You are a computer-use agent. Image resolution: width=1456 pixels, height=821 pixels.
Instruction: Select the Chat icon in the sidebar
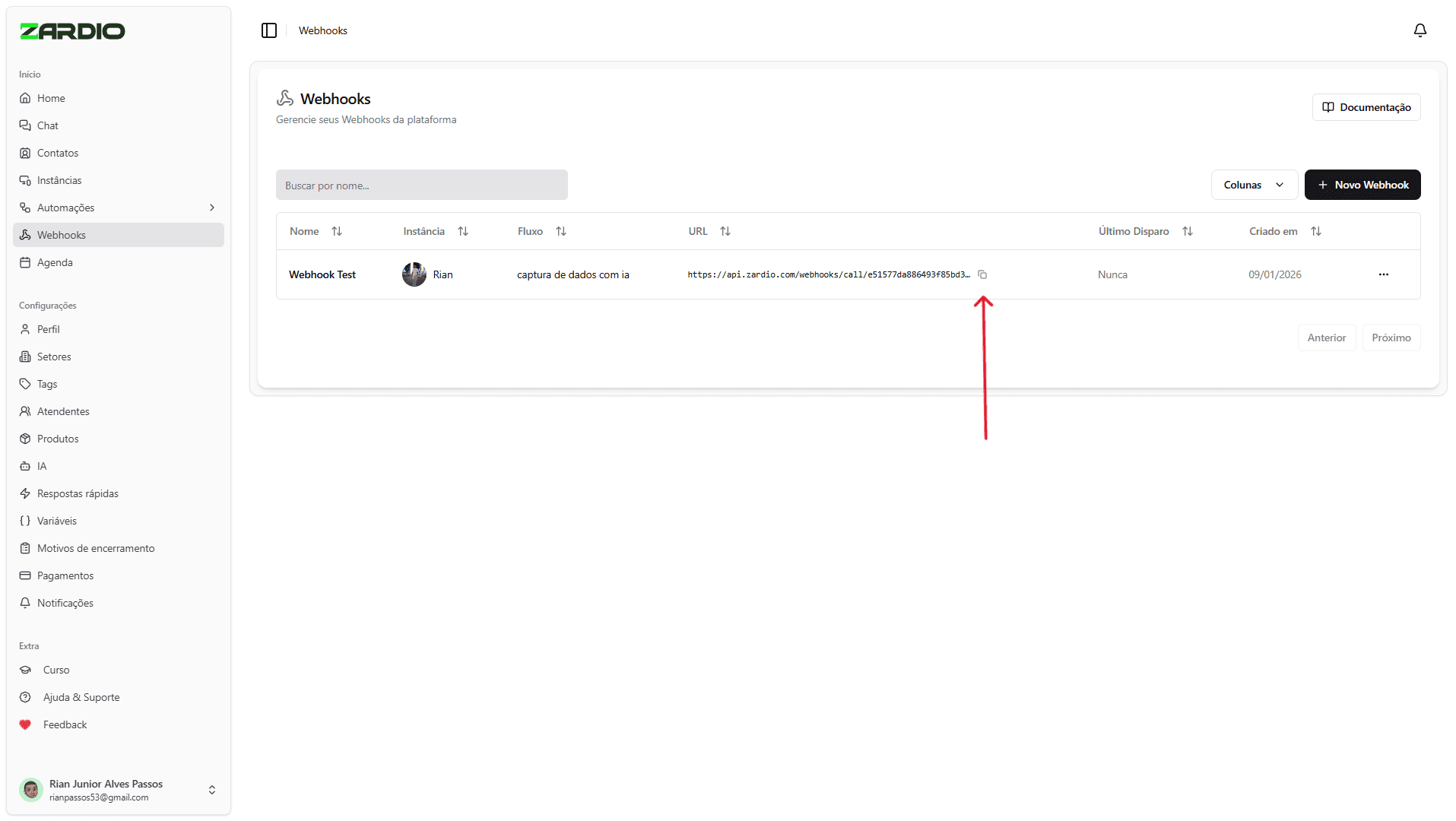pyautogui.click(x=25, y=125)
